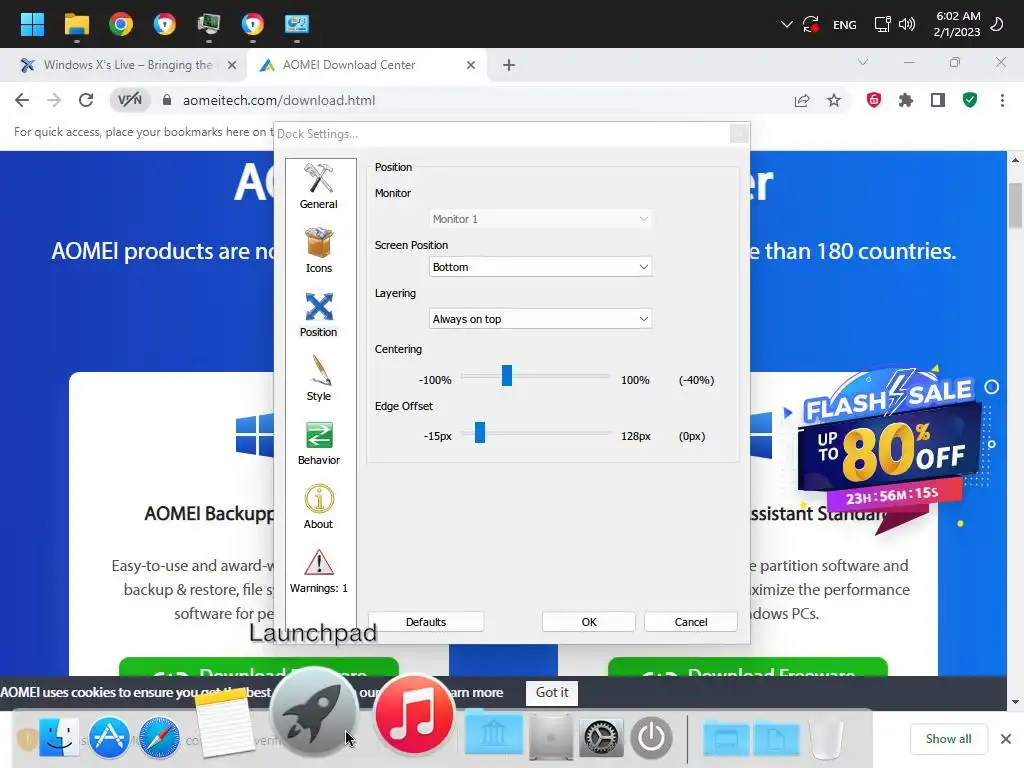Click the Defaults button

click(426, 622)
